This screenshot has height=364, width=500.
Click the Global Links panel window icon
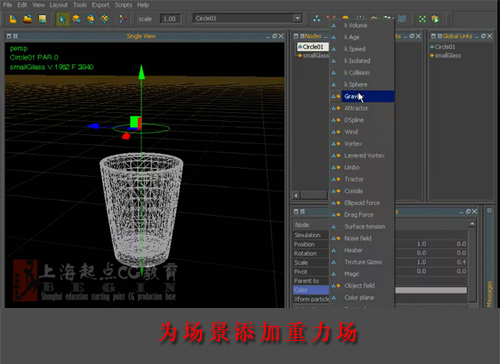point(433,36)
